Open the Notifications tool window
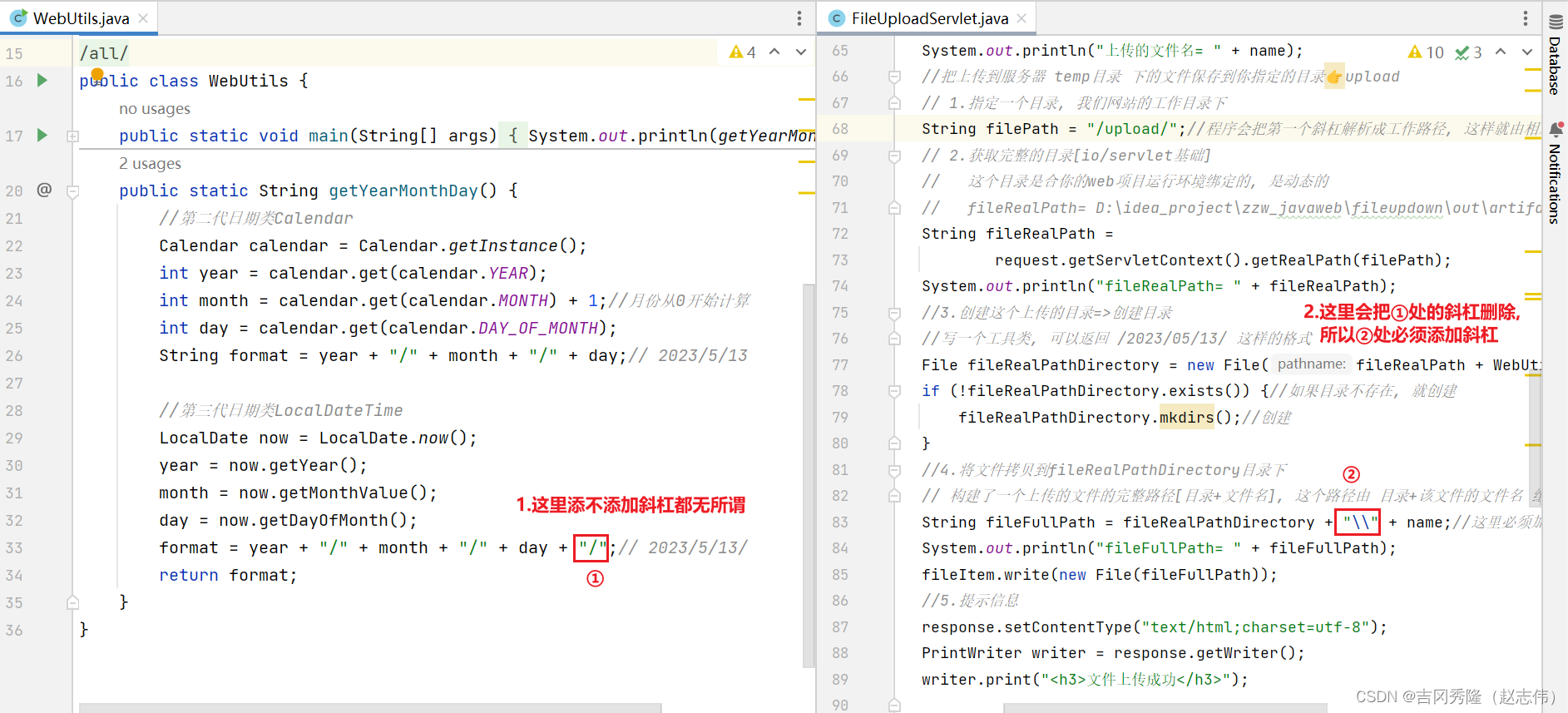 tap(1555, 173)
